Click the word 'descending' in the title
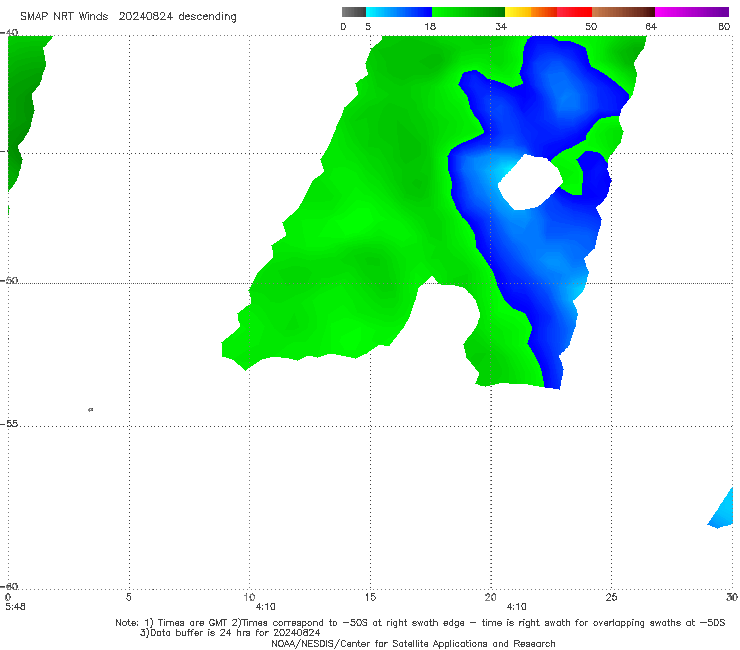 click(207, 17)
